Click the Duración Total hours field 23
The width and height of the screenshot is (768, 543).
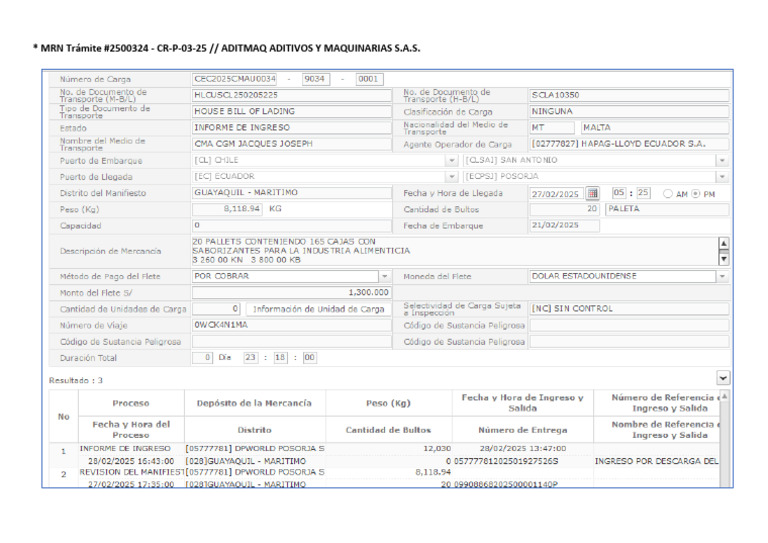point(250,357)
